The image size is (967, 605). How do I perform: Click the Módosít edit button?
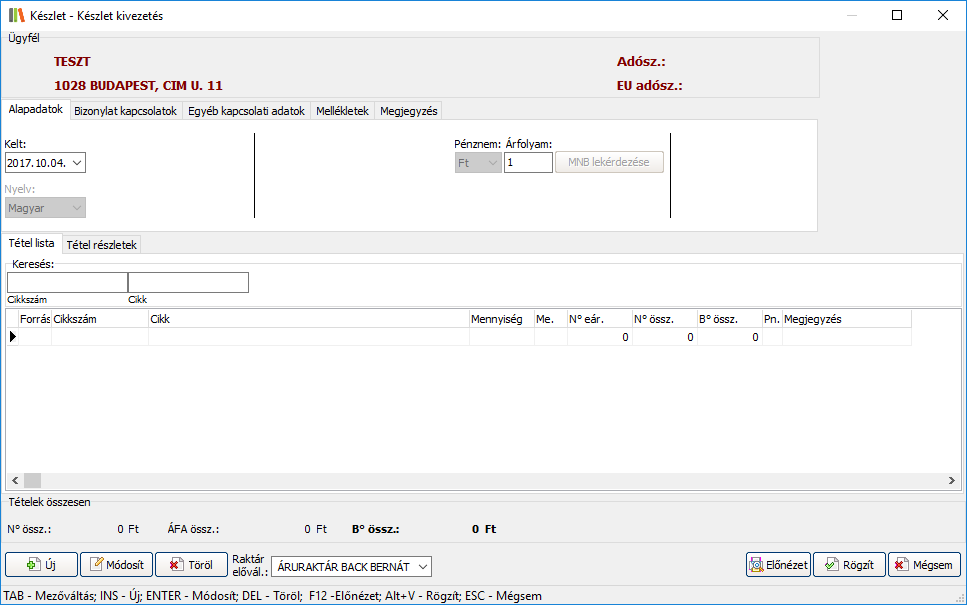[x=116, y=565]
